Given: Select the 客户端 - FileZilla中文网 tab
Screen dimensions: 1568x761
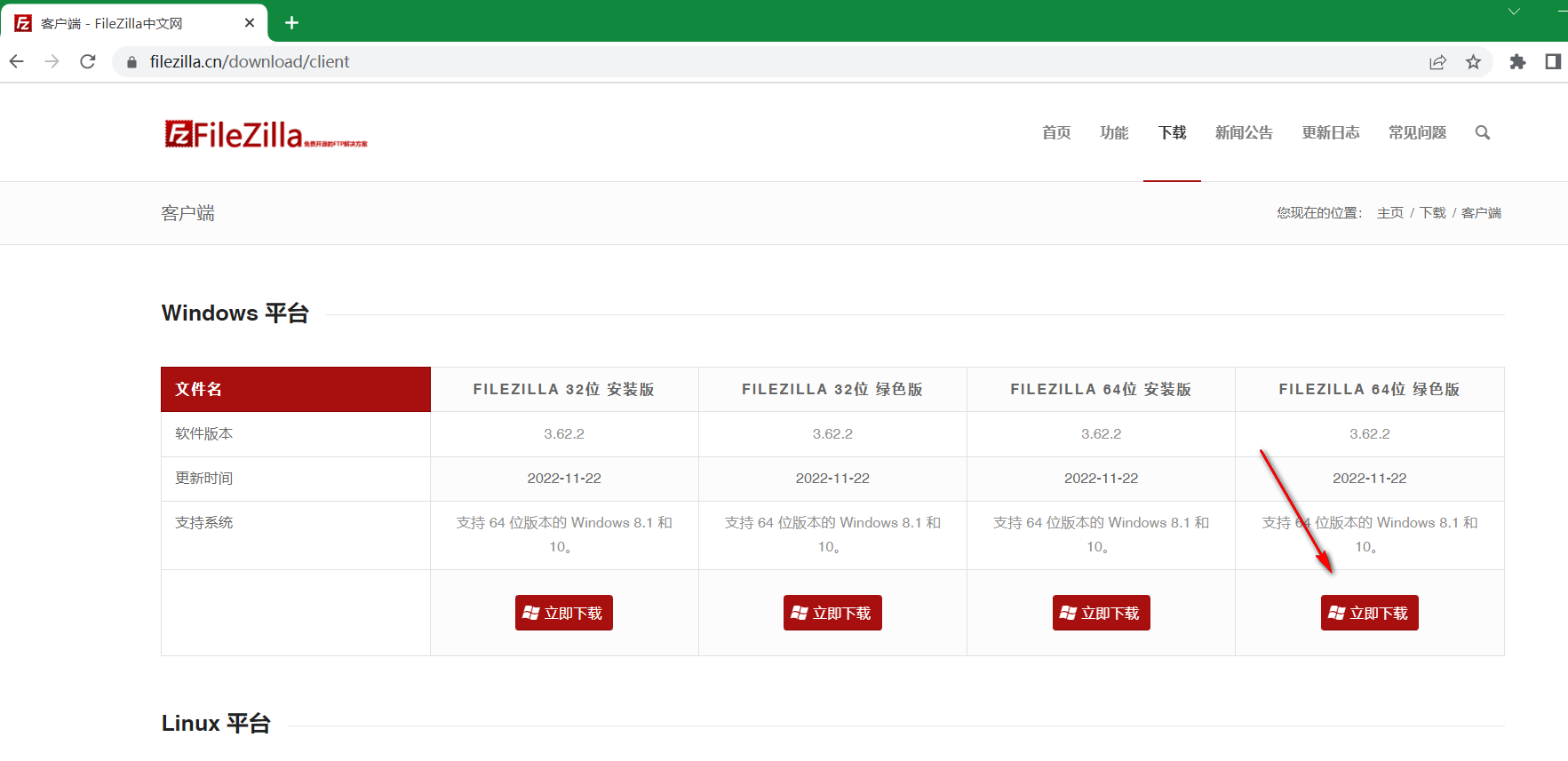Looking at the screenshot, I should (x=133, y=23).
